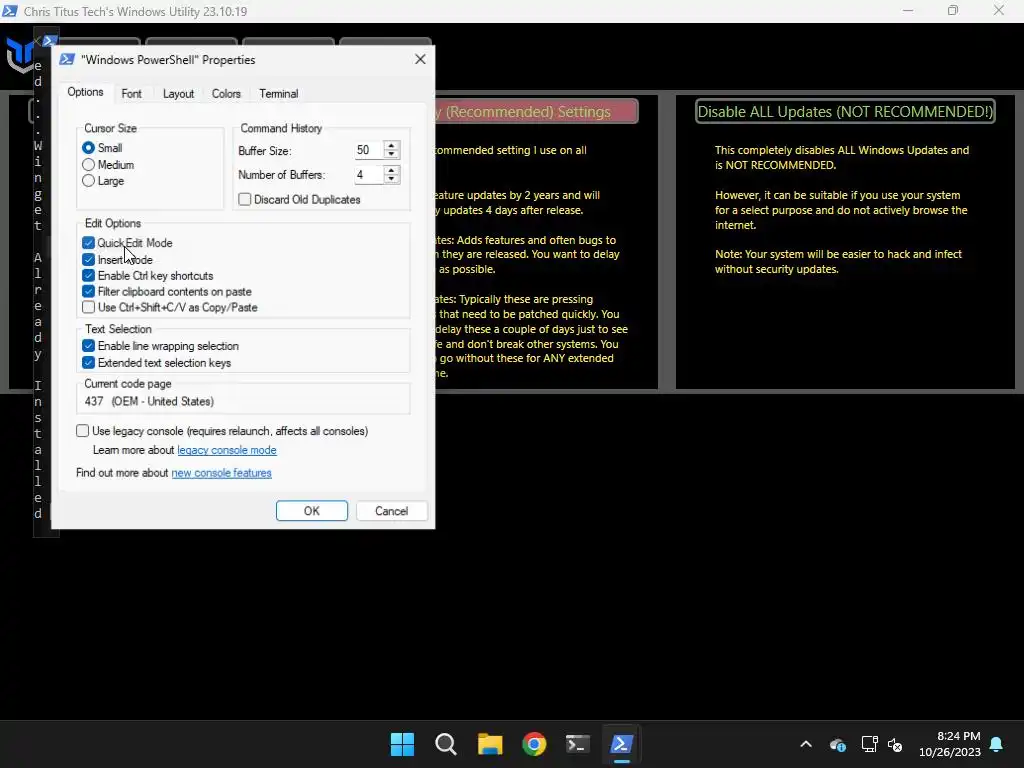Check Discard Old Duplicates
This screenshot has height=768, width=1024.
point(244,199)
